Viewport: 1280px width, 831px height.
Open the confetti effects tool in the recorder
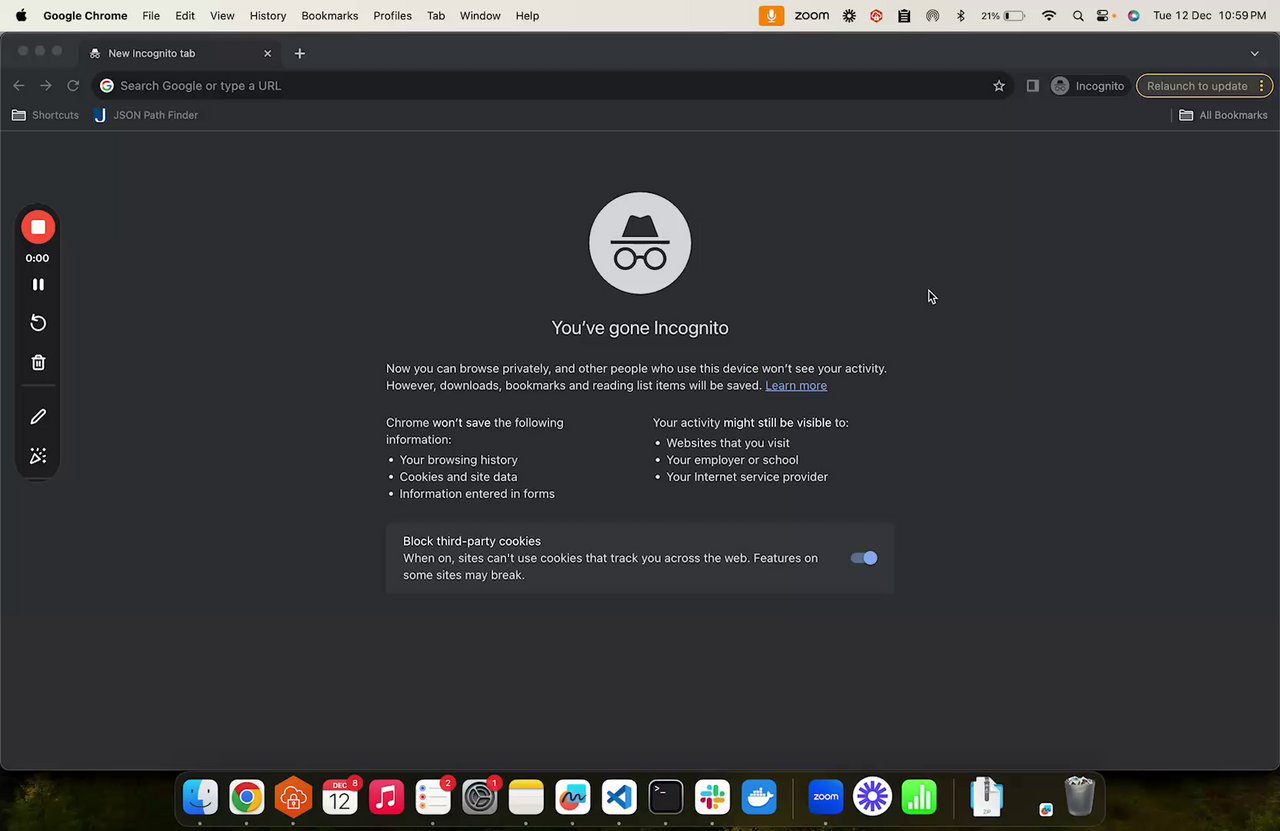click(38, 456)
